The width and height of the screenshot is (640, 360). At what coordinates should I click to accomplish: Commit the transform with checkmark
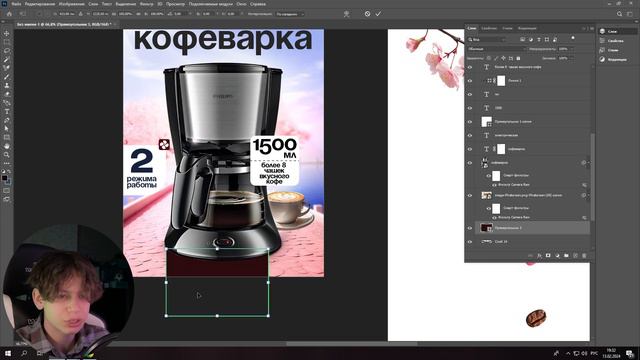[378, 14]
